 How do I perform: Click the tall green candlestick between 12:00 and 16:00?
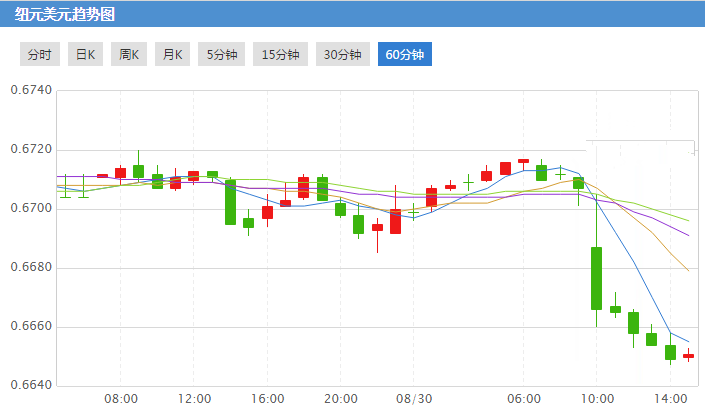coord(230,202)
